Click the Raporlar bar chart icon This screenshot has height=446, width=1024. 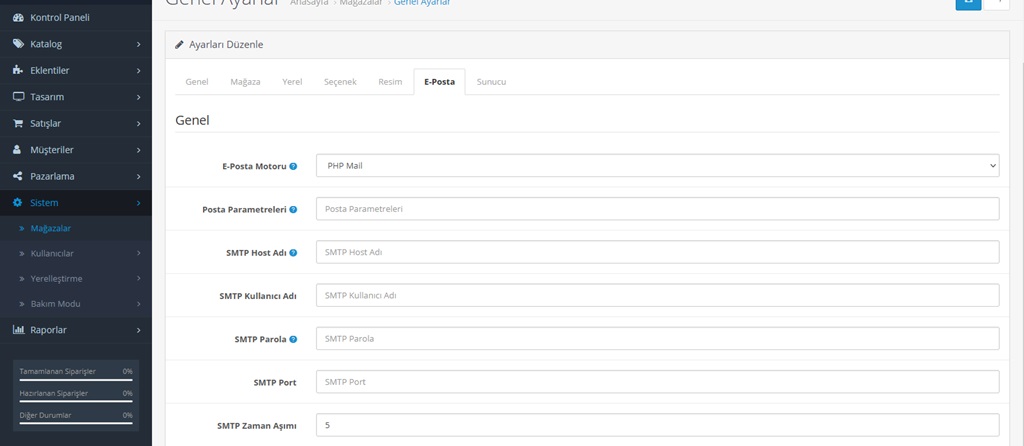18,330
